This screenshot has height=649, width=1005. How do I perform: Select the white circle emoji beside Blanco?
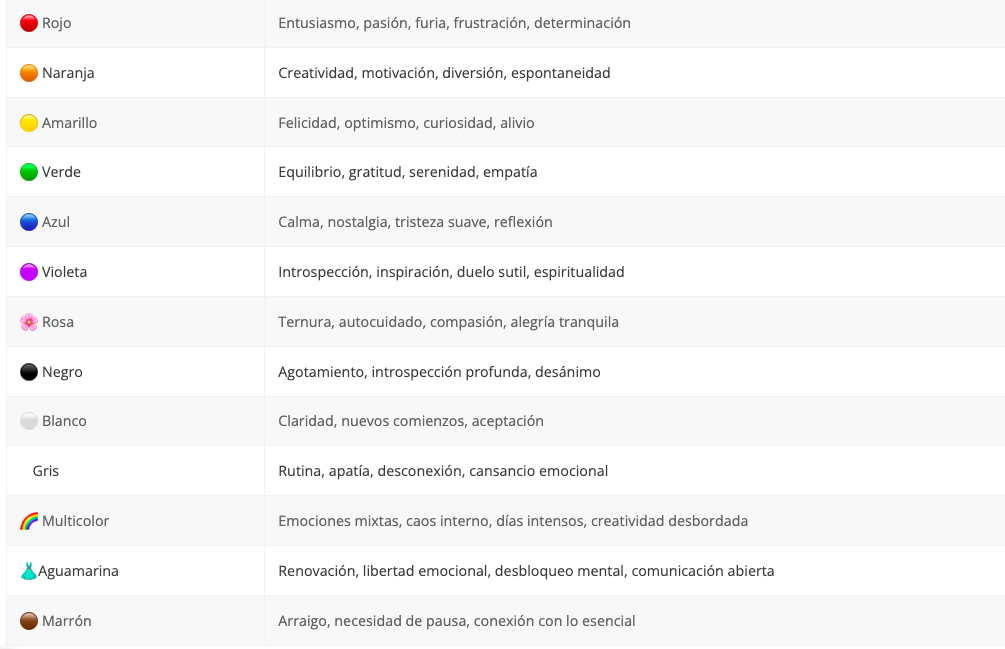29,421
